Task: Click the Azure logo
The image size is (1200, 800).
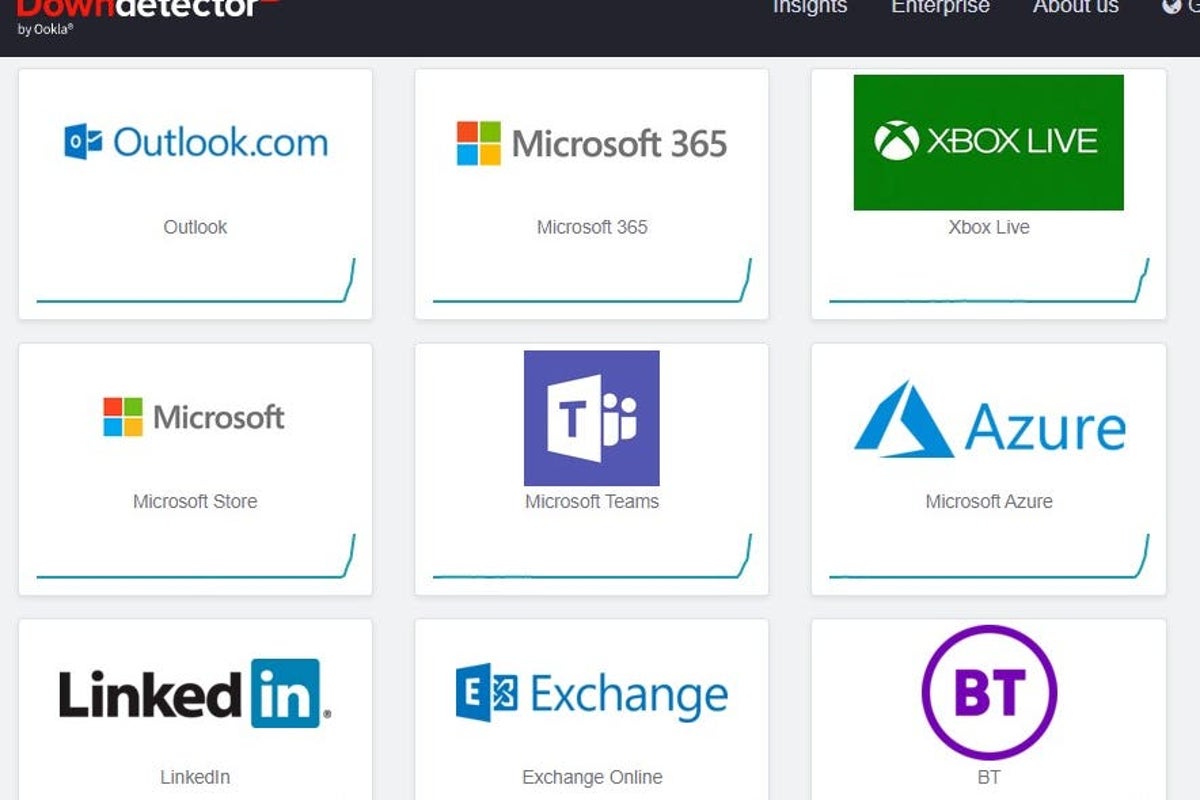Action: tap(990, 420)
